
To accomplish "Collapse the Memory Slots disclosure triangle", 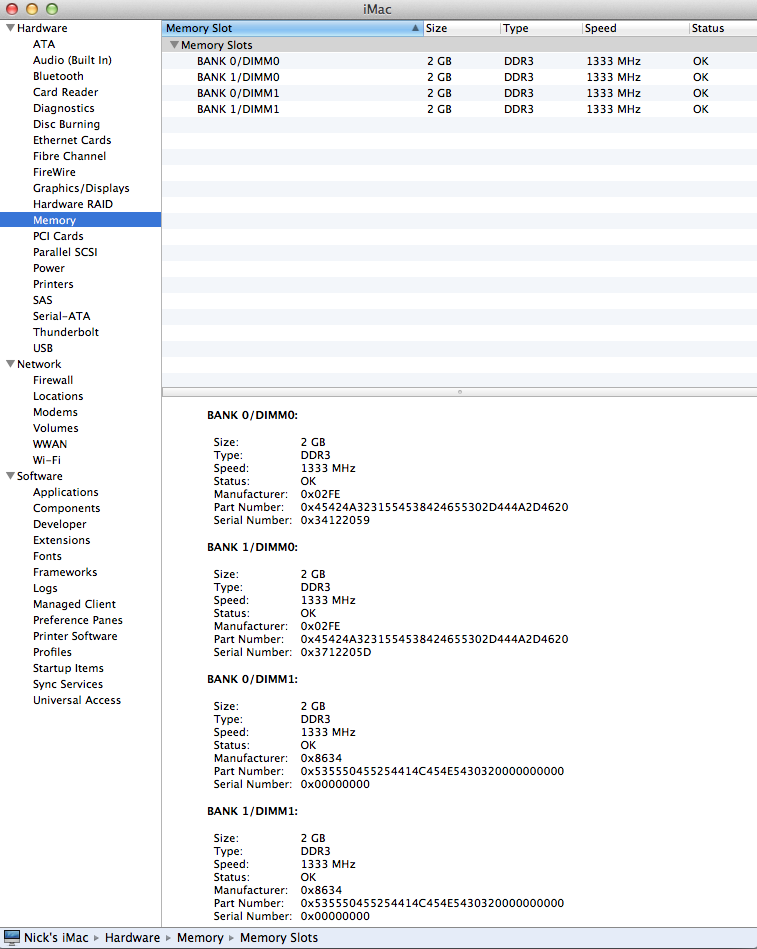I will pyautogui.click(x=174, y=45).
